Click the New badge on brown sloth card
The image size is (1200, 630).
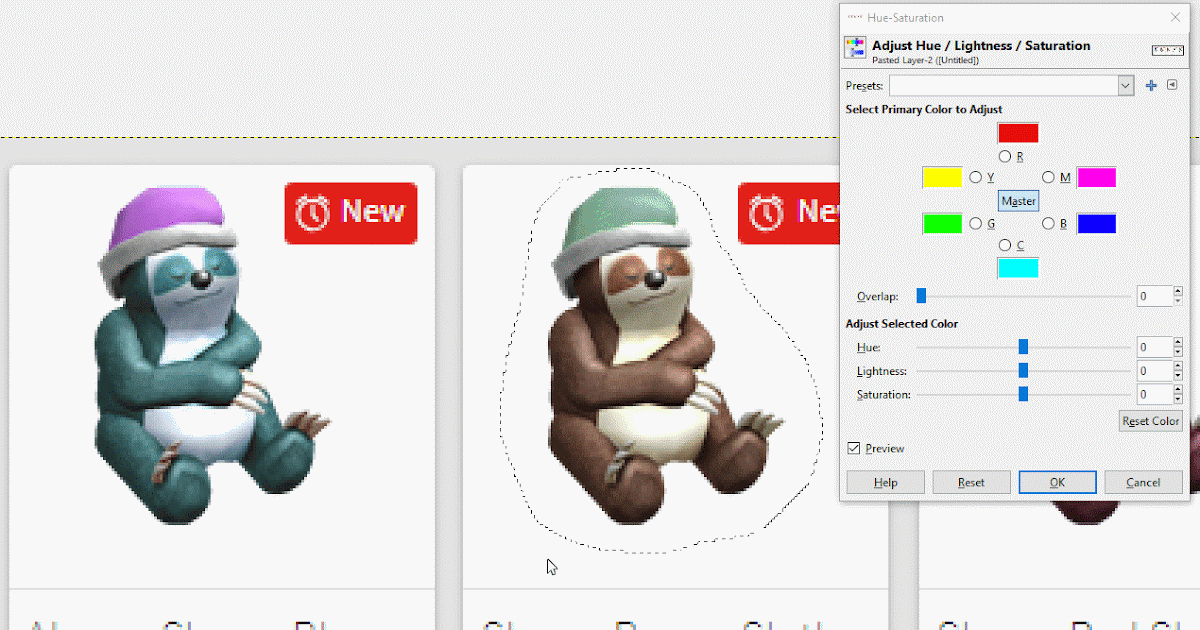(789, 212)
